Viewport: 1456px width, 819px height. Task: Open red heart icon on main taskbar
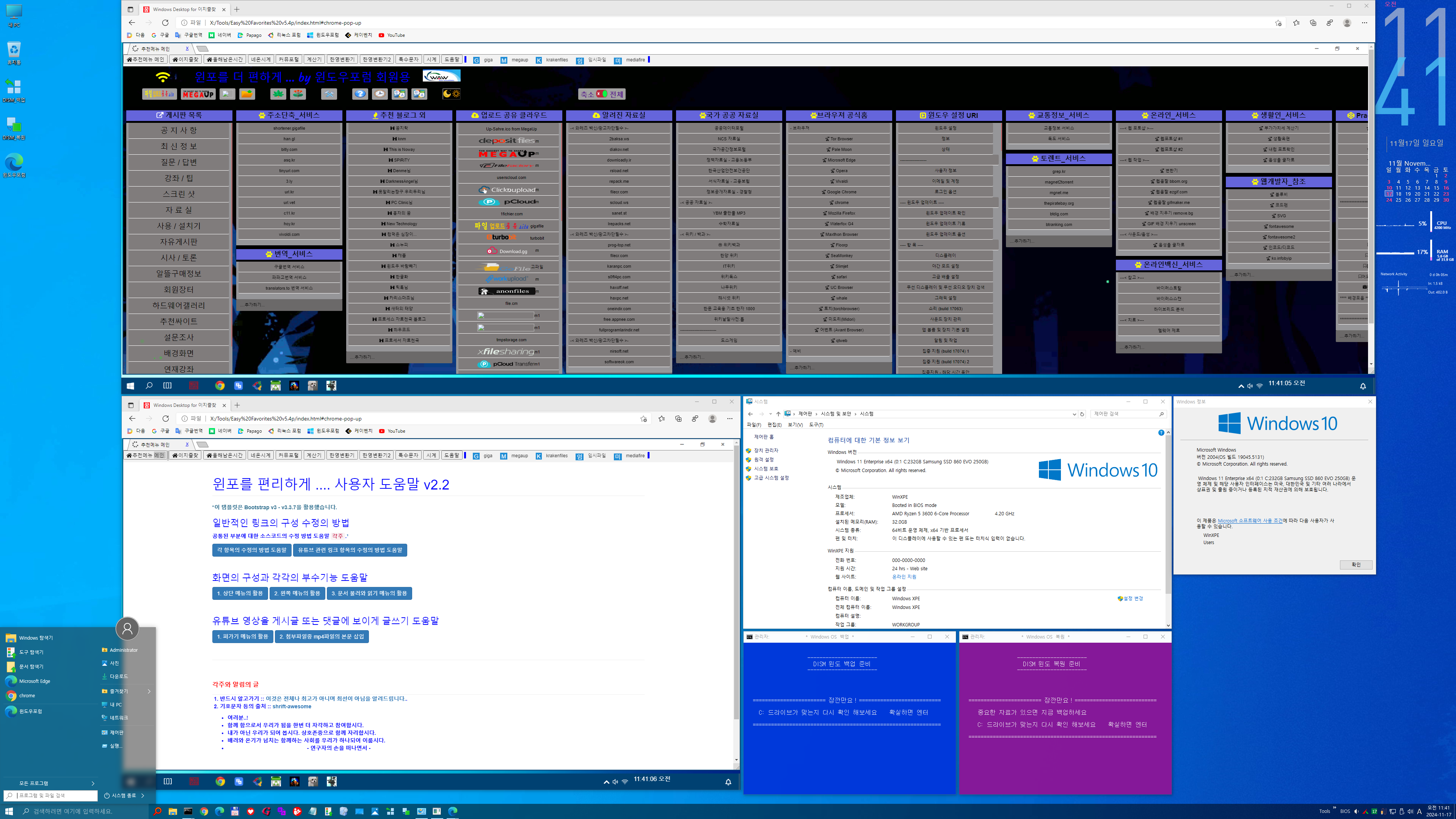(250, 811)
